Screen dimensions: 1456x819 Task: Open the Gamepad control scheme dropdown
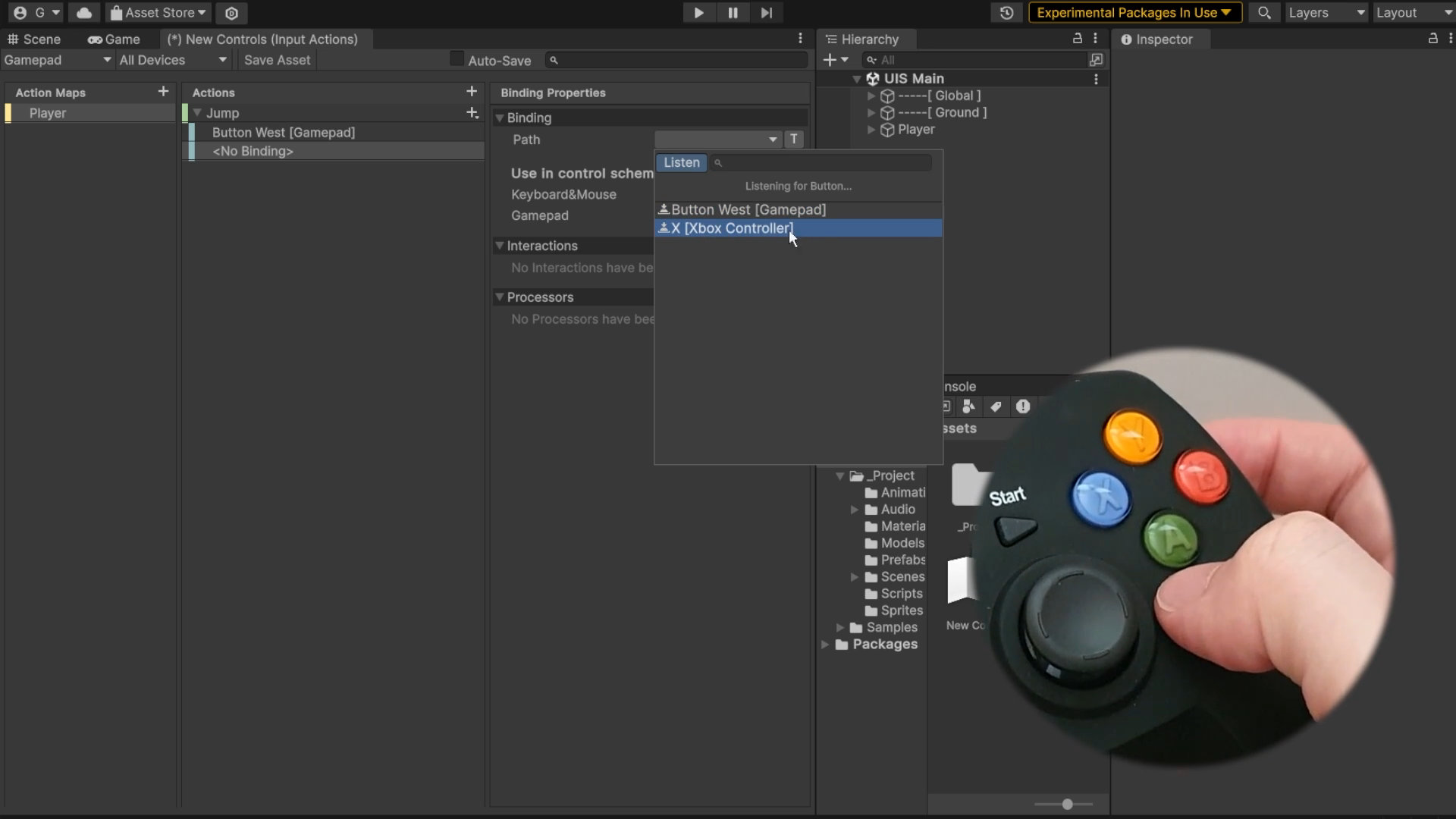tap(57, 60)
